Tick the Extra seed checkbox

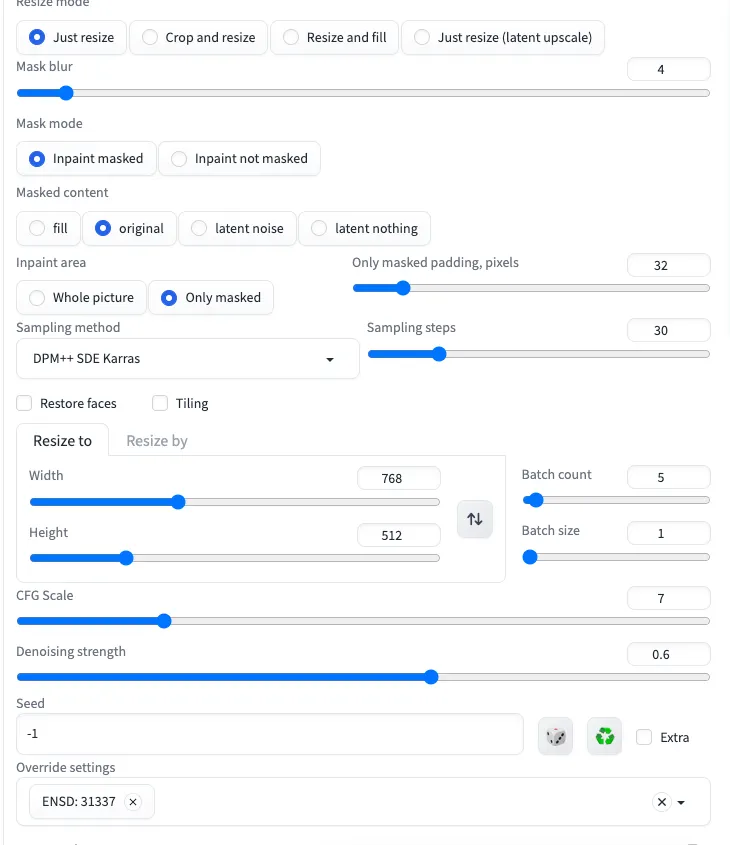click(644, 737)
